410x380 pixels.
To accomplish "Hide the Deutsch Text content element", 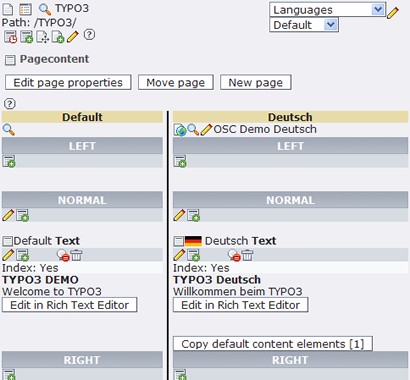I will click(x=234, y=256).
